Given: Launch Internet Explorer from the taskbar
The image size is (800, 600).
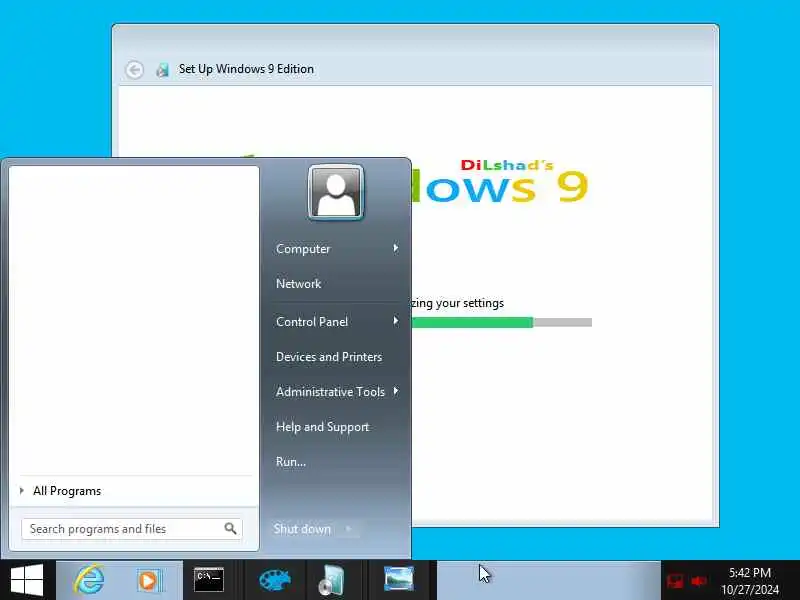Looking at the screenshot, I should [89, 580].
